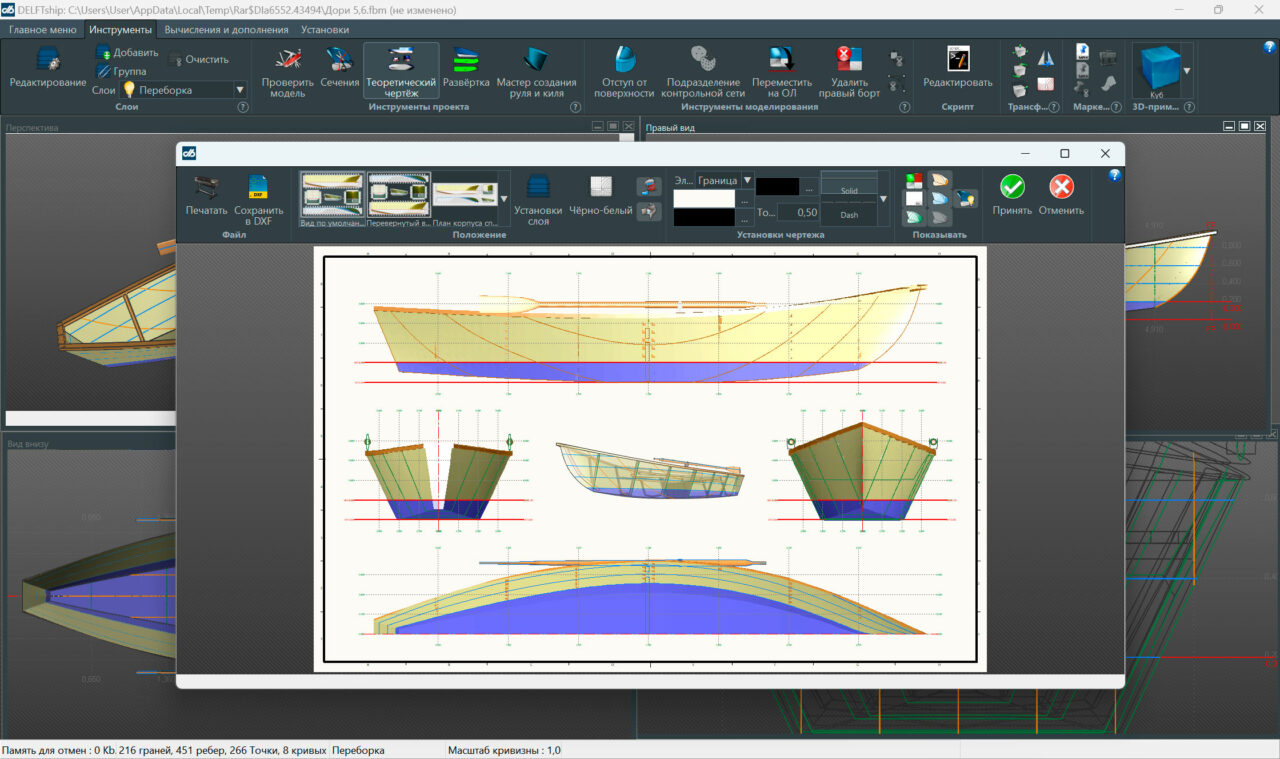Expand 3D primitives gallery arrow
Image resolution: width=1280 pixels, height=759 pixels.
click(1187, 71)
